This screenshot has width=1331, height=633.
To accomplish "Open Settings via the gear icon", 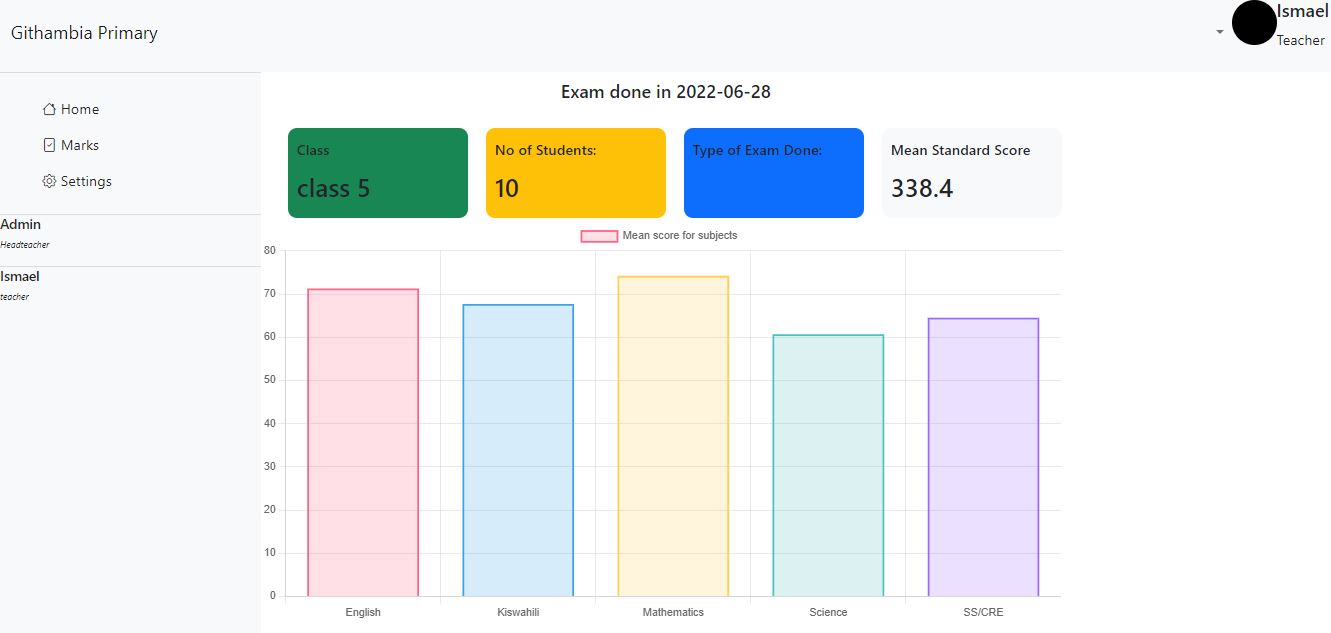I will point(48,181).
